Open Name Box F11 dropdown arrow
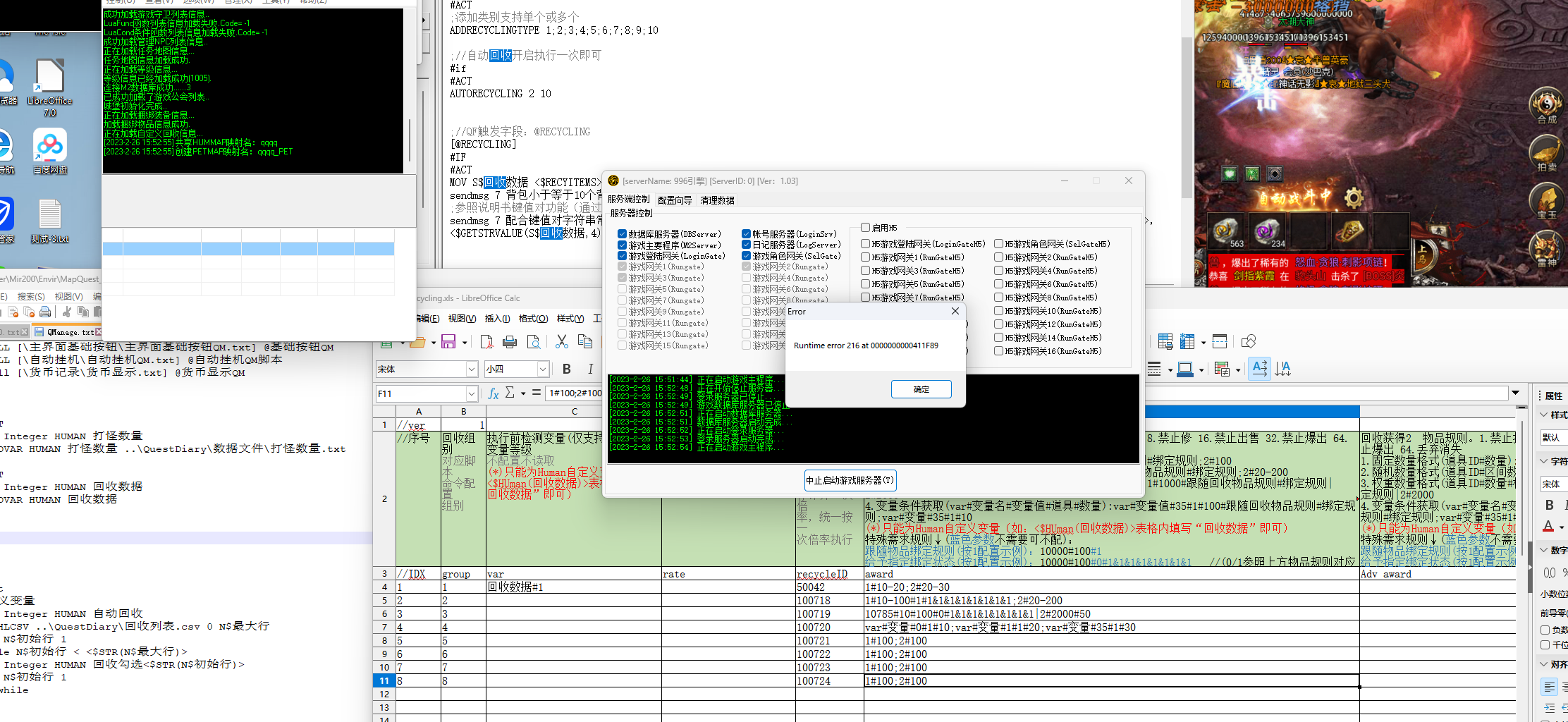 472,393
